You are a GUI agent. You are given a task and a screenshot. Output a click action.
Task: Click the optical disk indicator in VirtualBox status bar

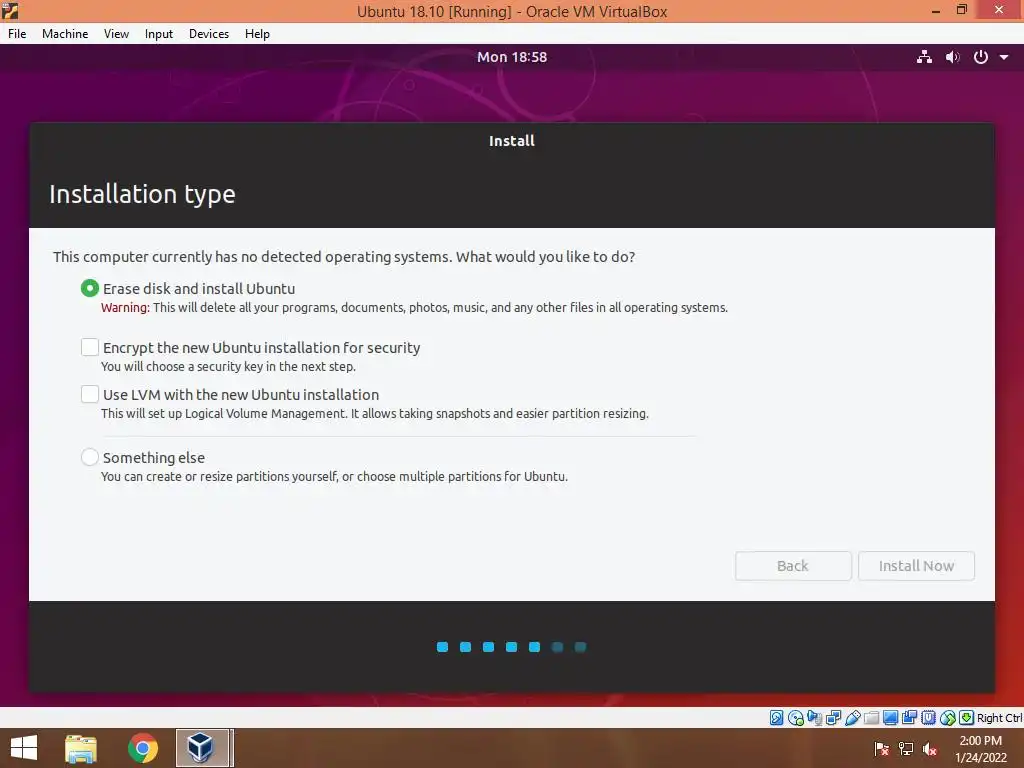[795, 718]
